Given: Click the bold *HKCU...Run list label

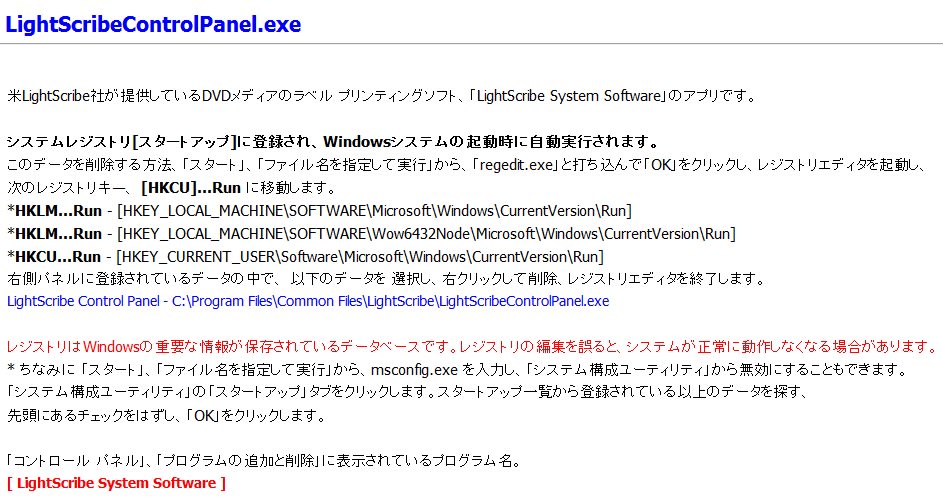Looking at the screenshot, I should pyautogui.click(x=54, y=256).
